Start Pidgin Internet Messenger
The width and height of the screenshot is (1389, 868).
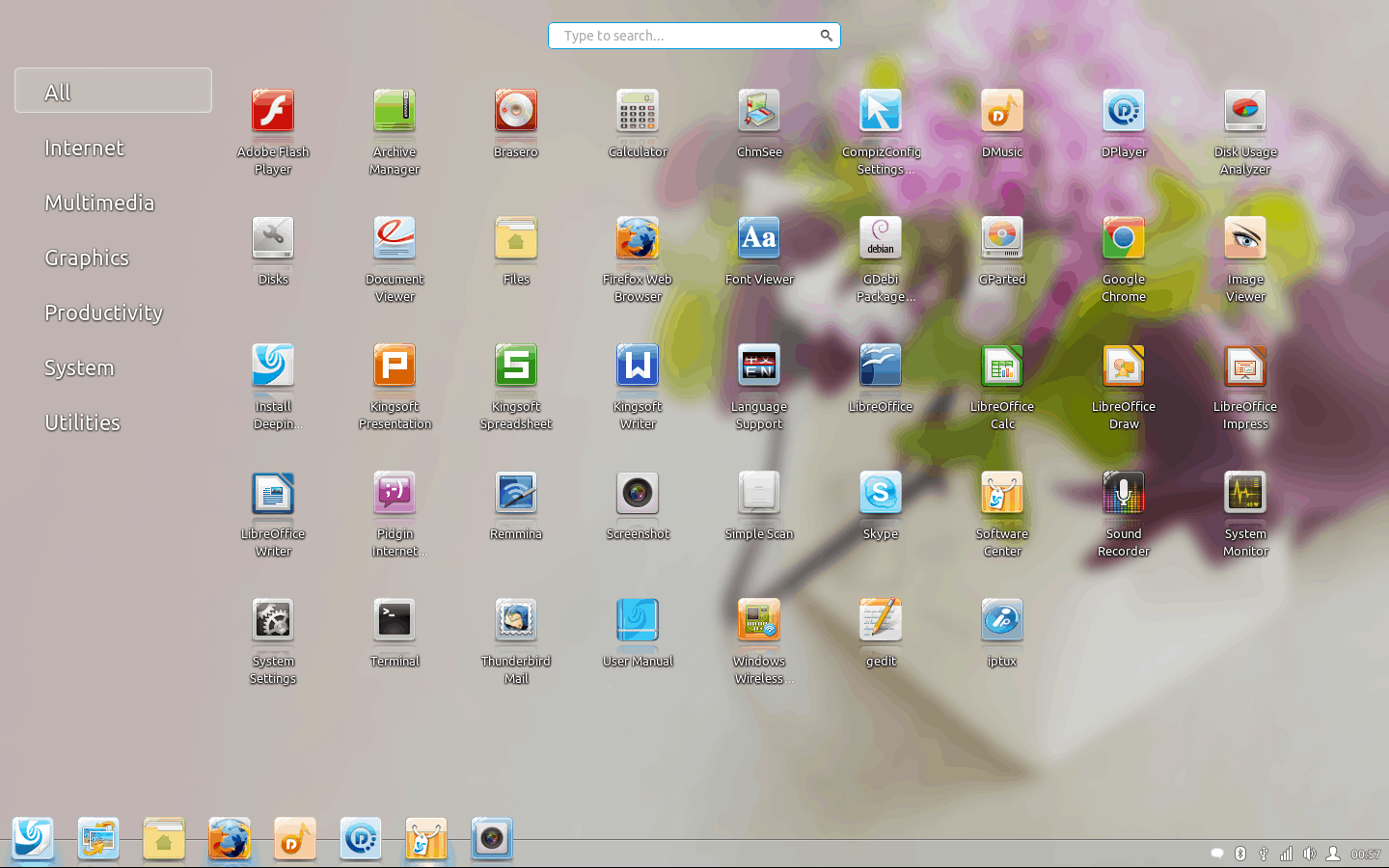[395, 493]
